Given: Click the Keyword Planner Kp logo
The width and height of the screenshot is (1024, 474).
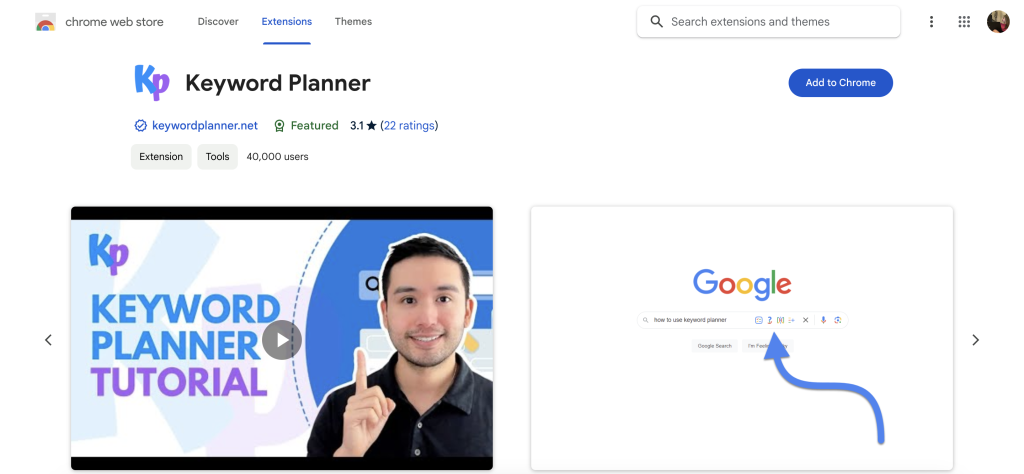Looking at the screenshot, I should tap(152, 82).
